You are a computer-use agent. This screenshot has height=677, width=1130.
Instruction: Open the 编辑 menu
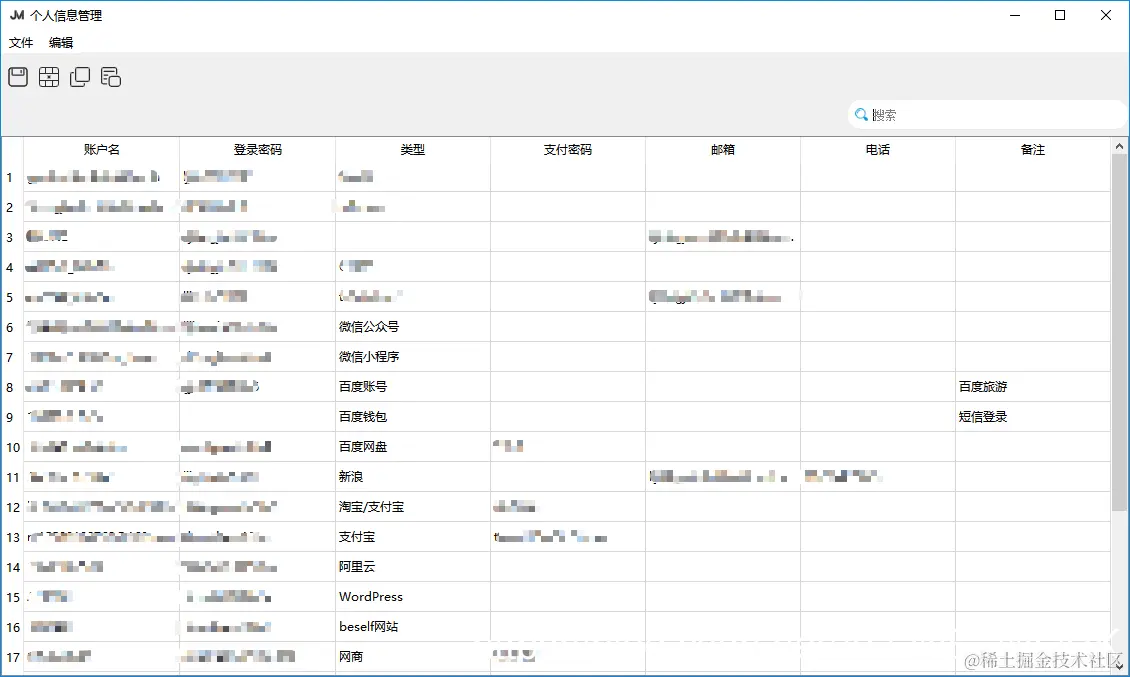61,43
